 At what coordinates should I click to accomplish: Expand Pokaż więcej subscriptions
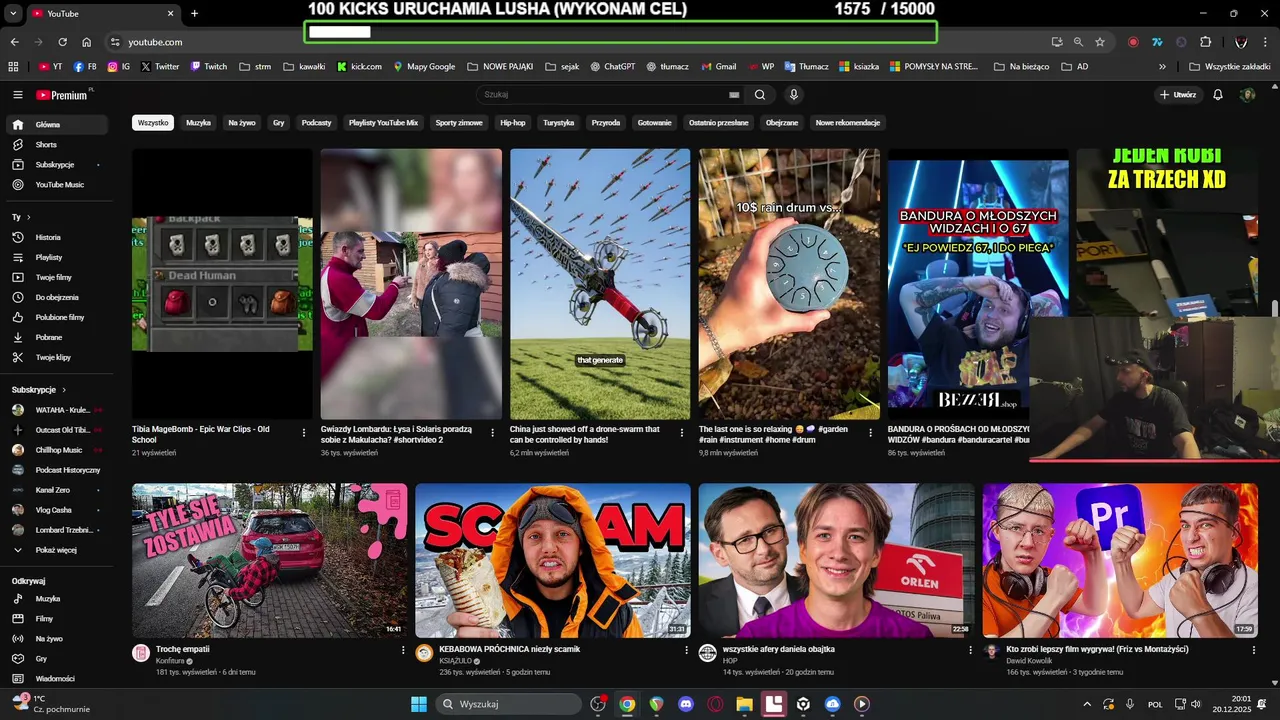coord(57,550)
